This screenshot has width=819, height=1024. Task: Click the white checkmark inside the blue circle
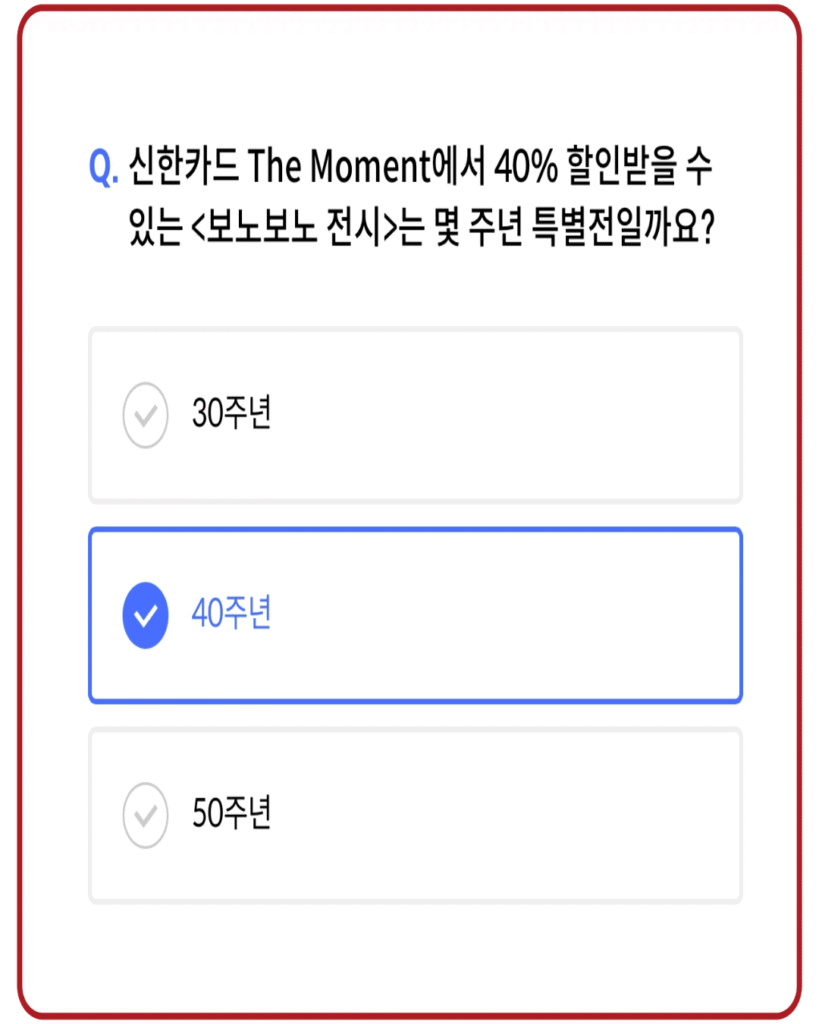point(145,615)
